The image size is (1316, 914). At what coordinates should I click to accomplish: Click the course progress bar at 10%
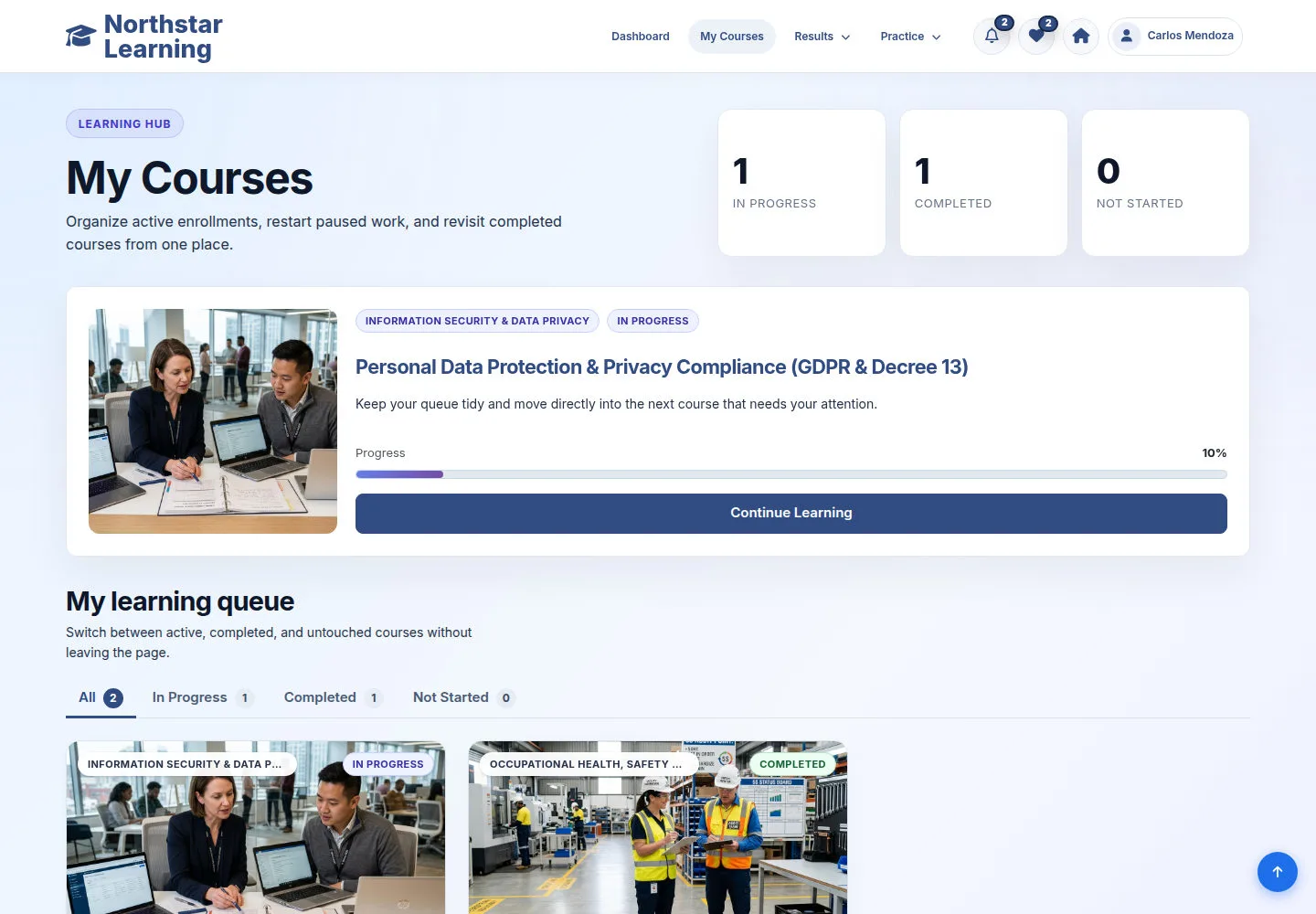pyautogui.click(x=791, y=474)
